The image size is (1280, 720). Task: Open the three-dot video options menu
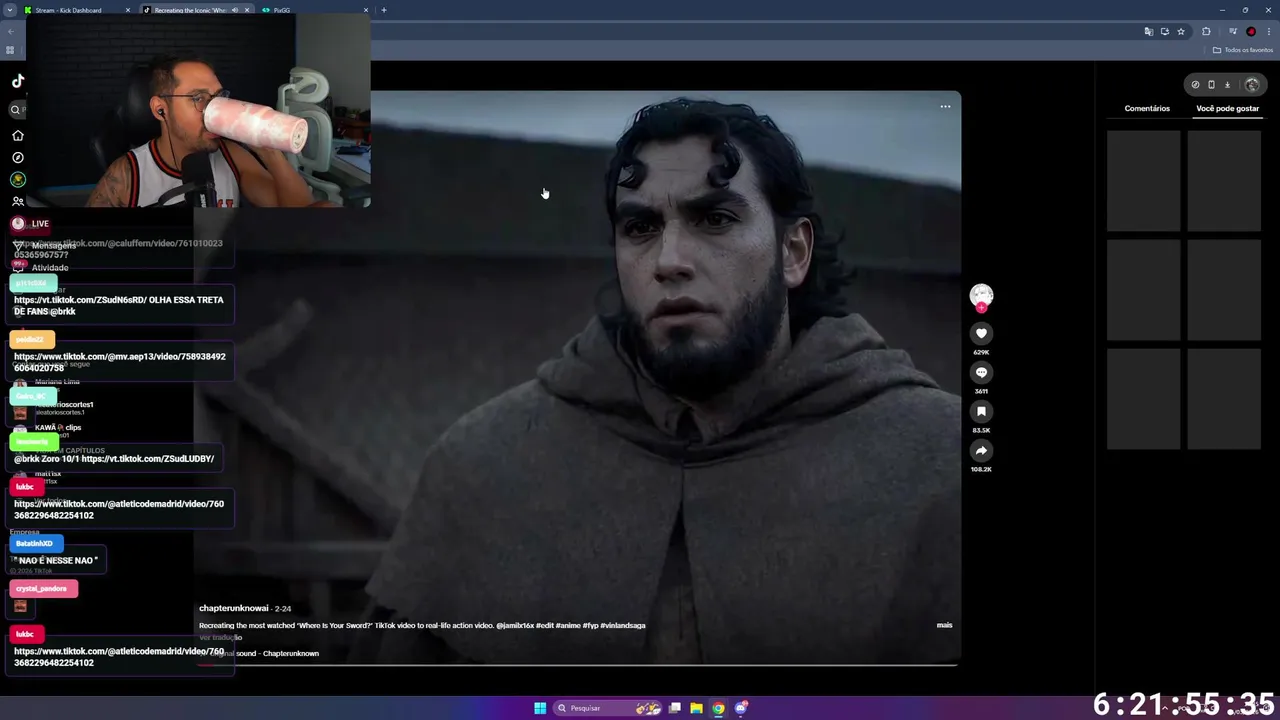click(x=945, y=106)
